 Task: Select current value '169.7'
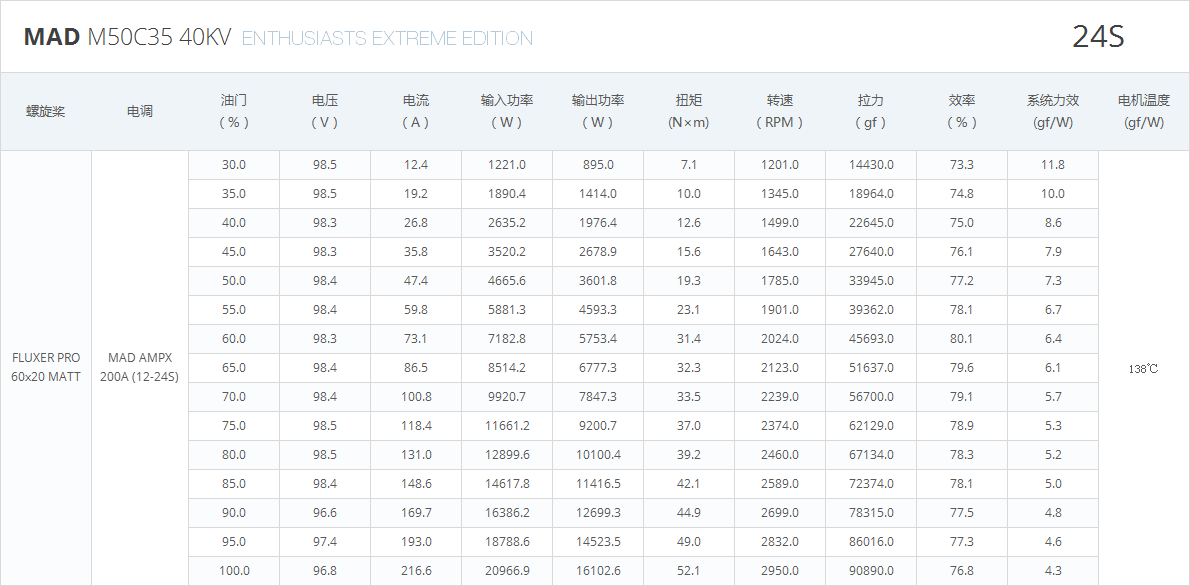416,512
